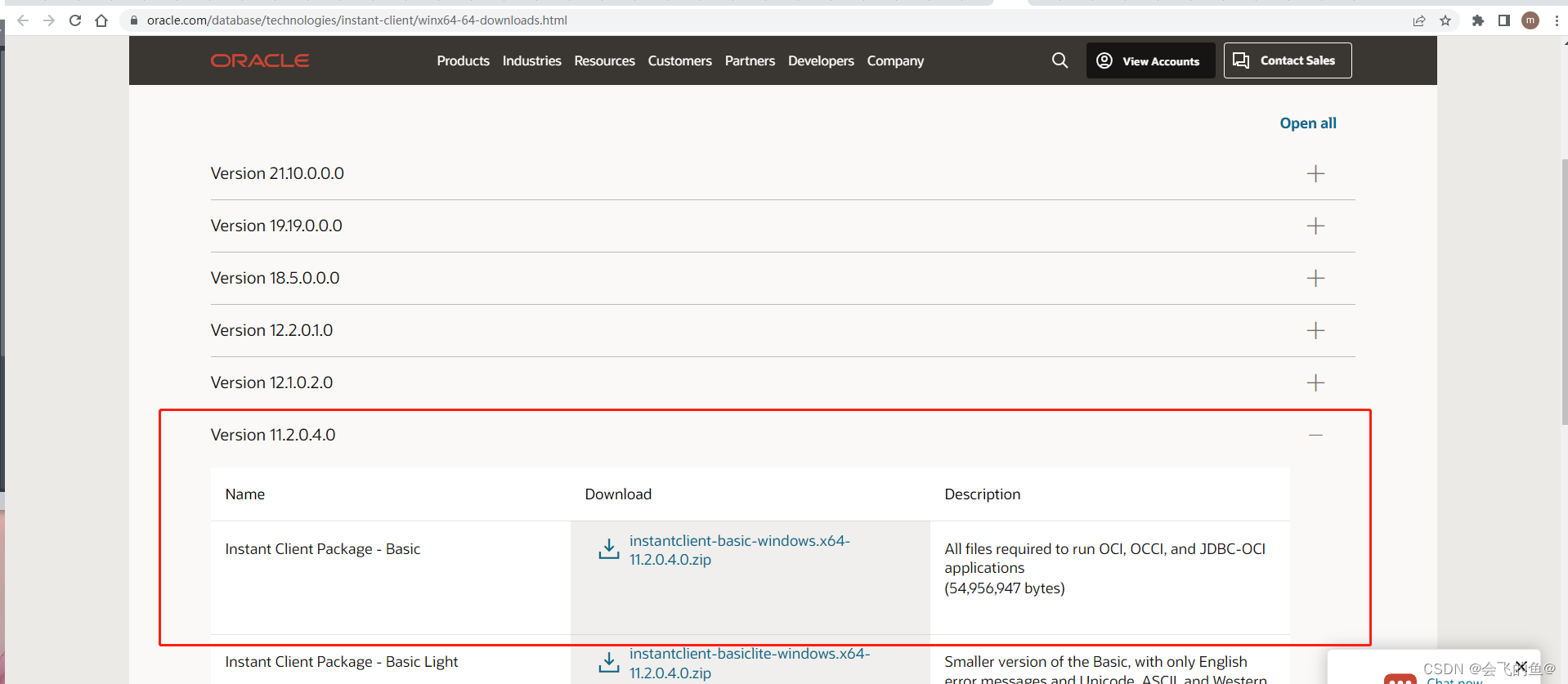
Task: Expand Version 19.19.0.0.0 section
Action: pyautogui.click(x=1315, y=226)
